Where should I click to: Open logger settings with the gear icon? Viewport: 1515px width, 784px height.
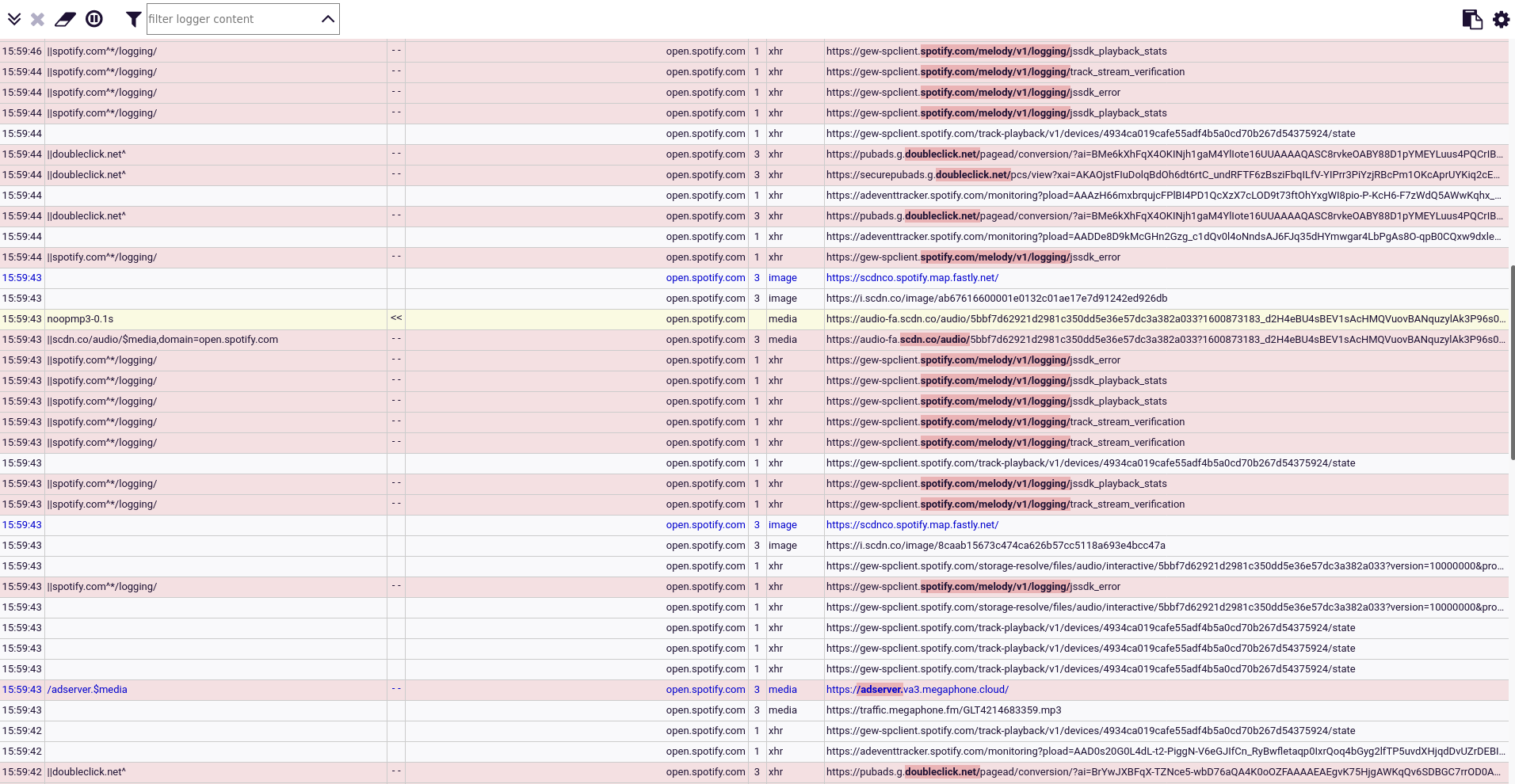coord(1501,19)
